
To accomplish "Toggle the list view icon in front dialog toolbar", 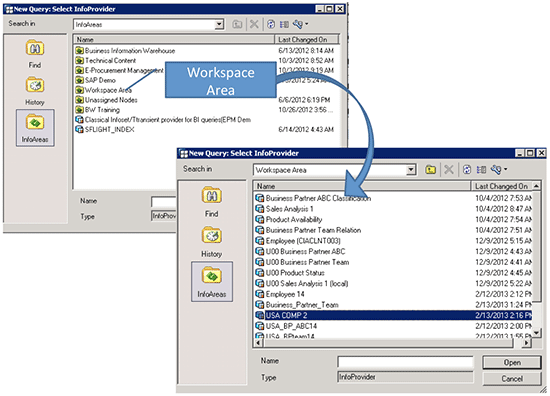I will 481,170.
